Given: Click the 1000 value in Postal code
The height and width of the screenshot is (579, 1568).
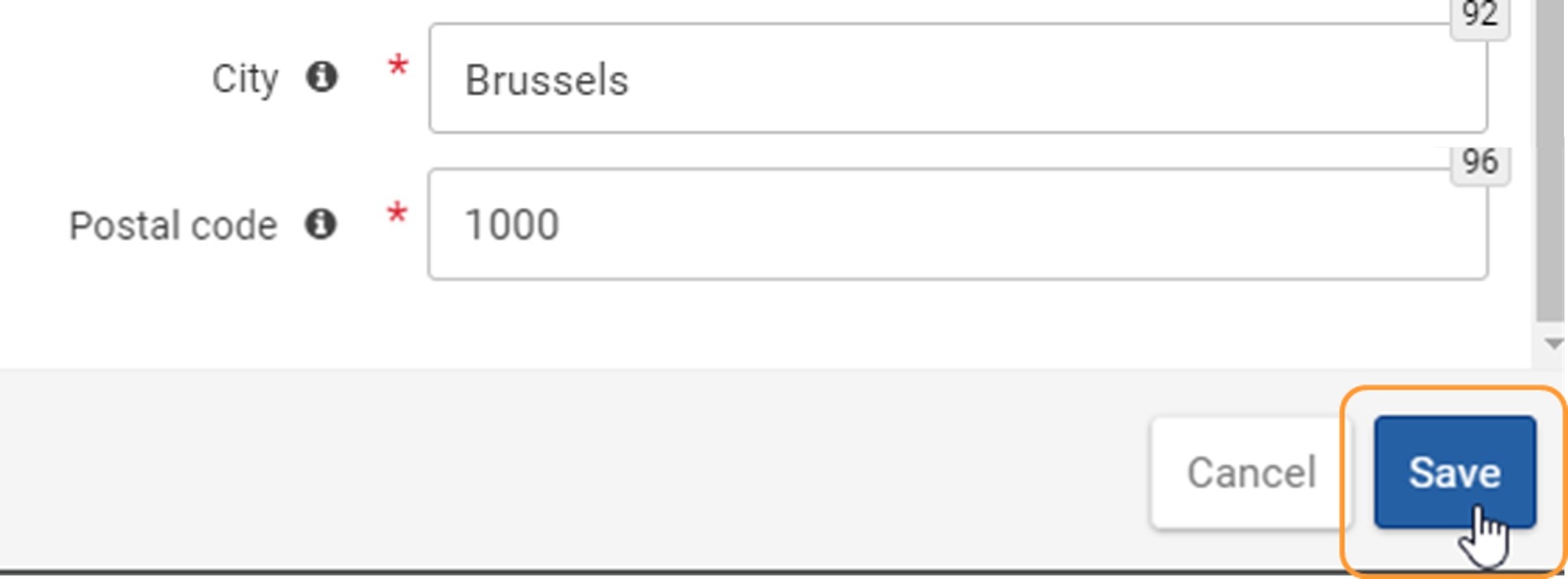Looking at the screenshot, I should coord(511,225).
